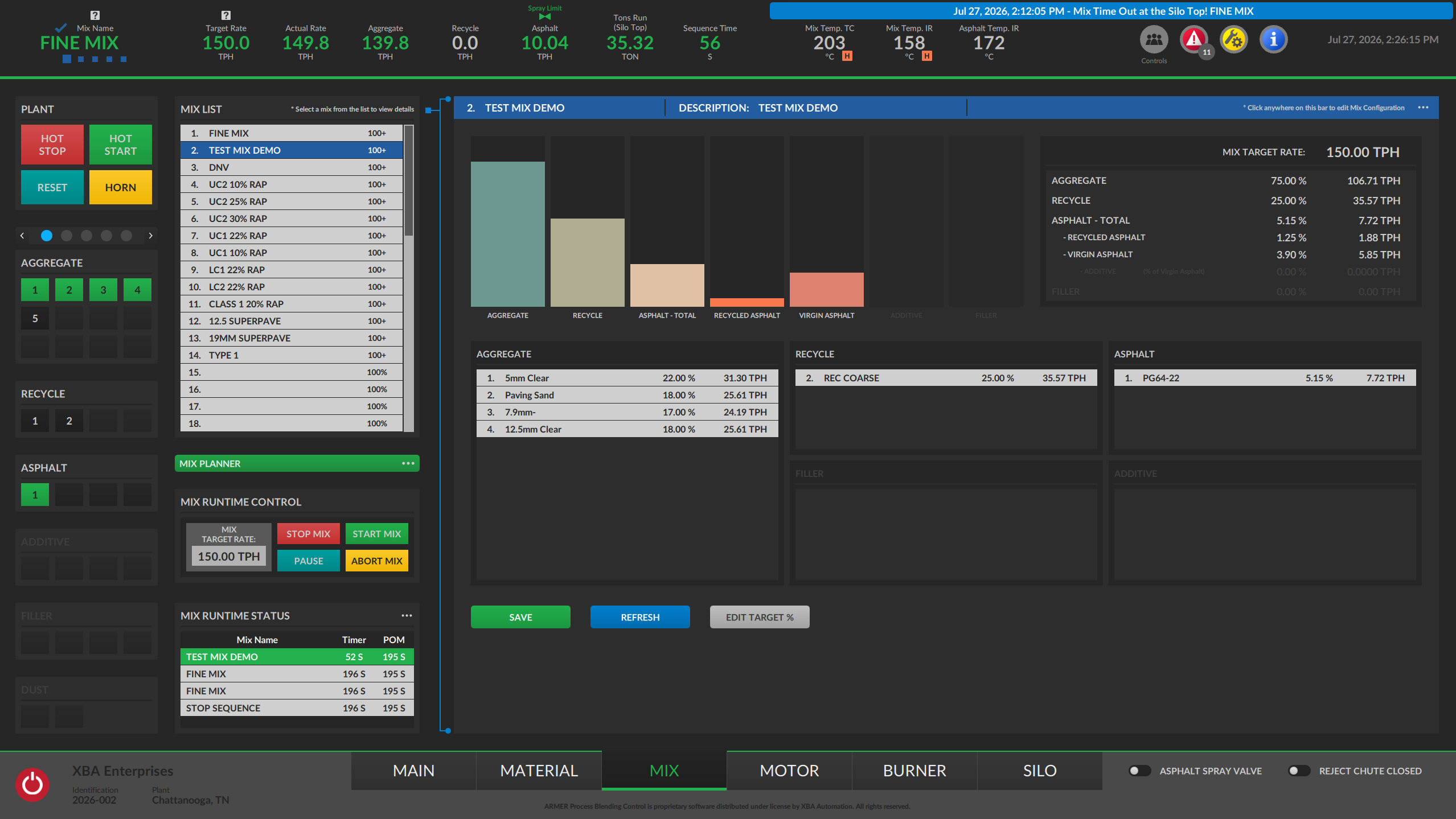Click the EDIT TARGET % button

point(760,617)
